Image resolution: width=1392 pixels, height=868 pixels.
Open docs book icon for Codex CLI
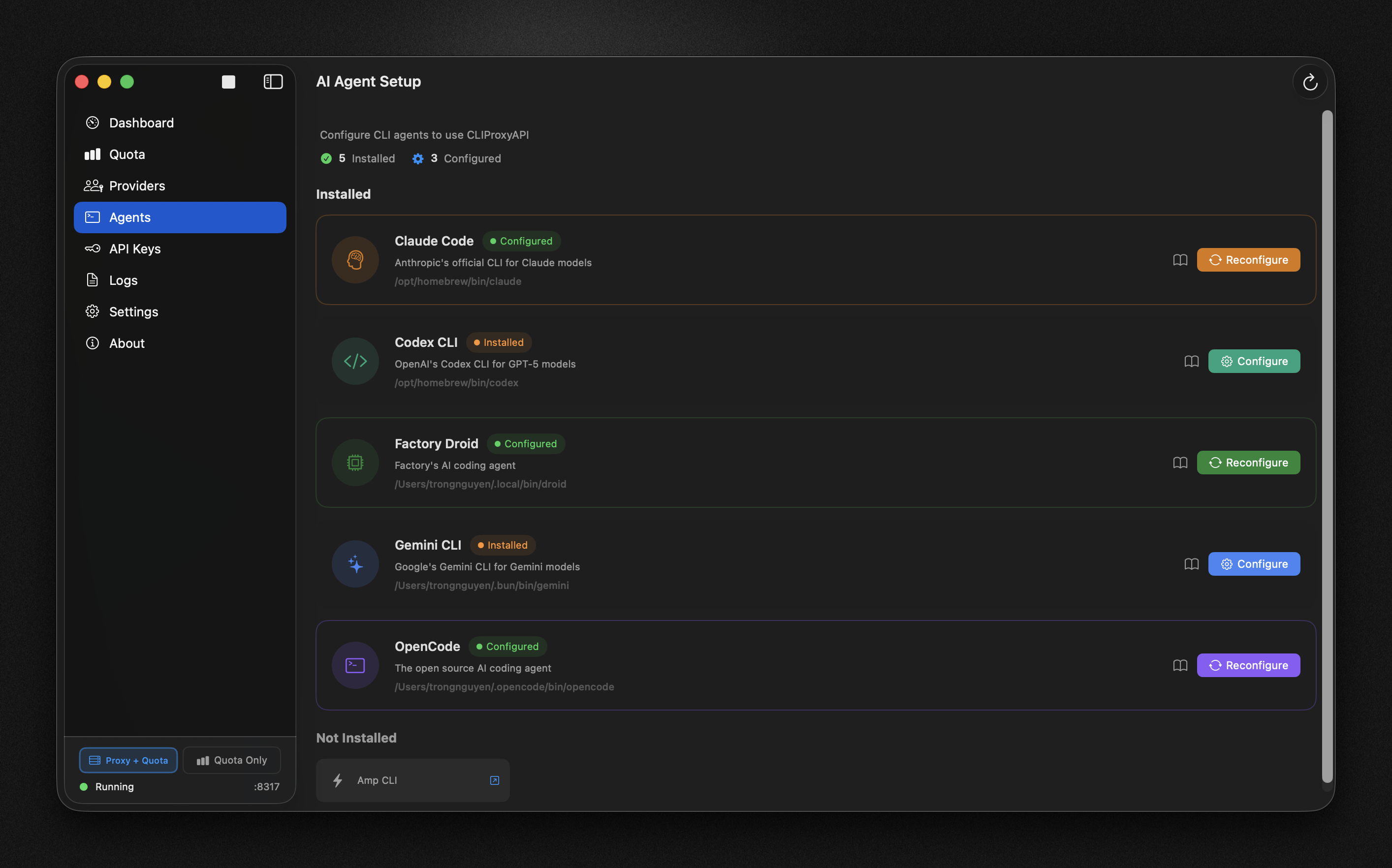point(1191,361)
